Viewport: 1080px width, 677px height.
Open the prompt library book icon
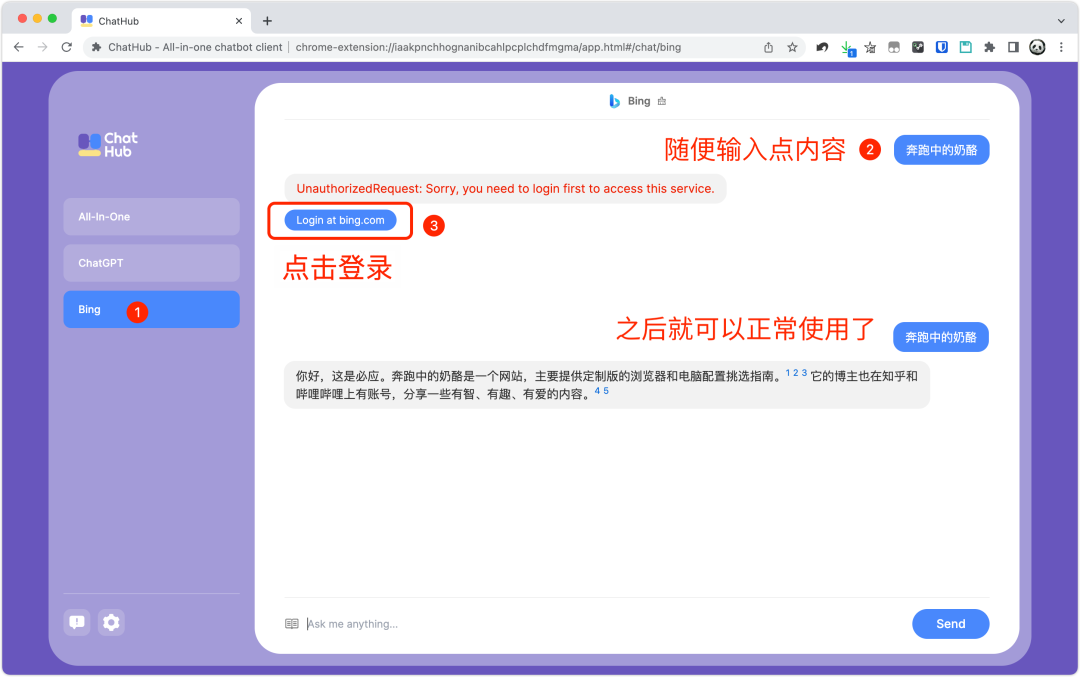pyautogui.click(x=292, y=623)
